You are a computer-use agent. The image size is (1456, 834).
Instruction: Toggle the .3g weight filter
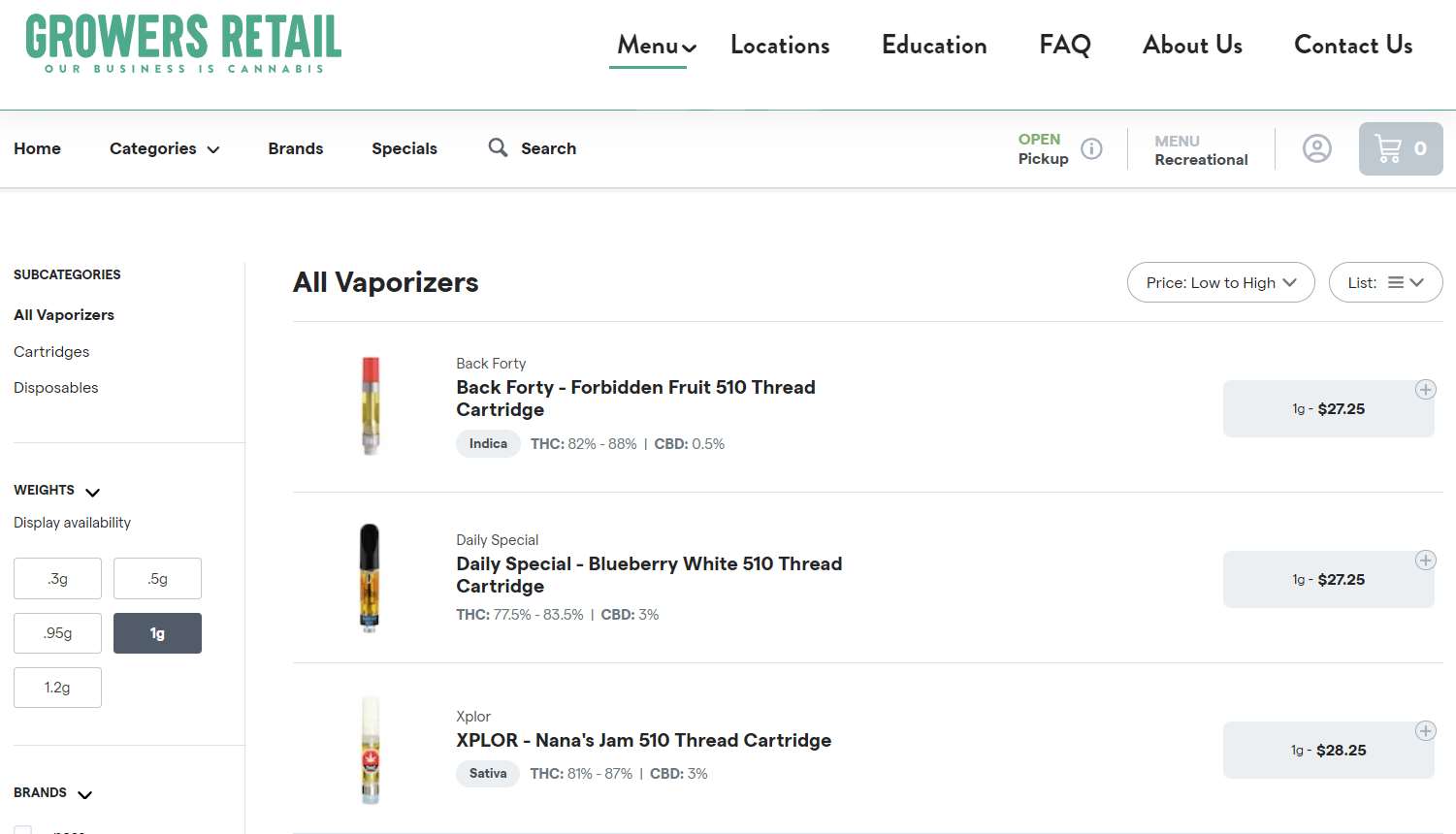click(x=57, y=579)
